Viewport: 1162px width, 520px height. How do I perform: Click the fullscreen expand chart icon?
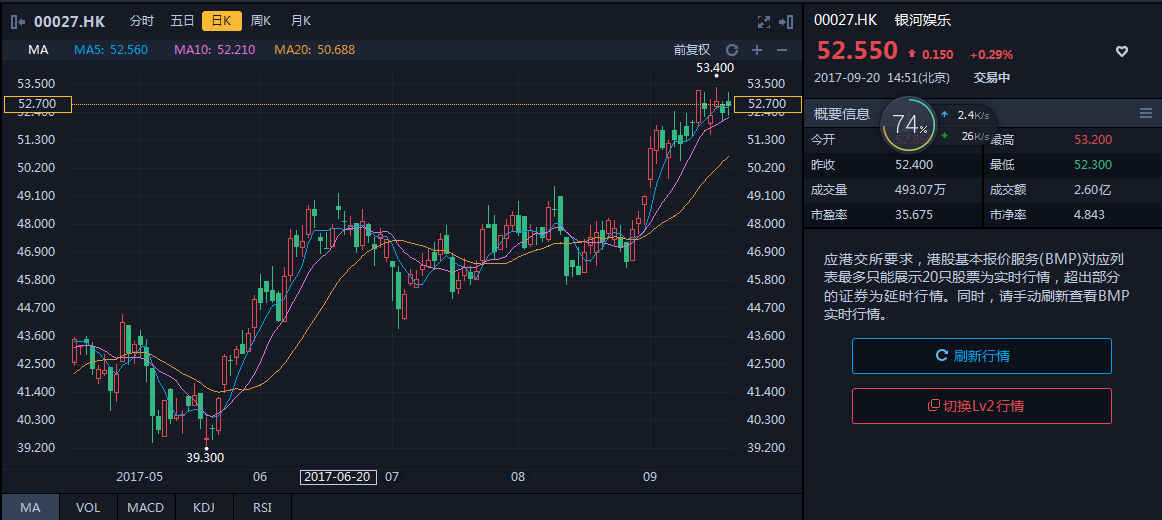[764, 21]
